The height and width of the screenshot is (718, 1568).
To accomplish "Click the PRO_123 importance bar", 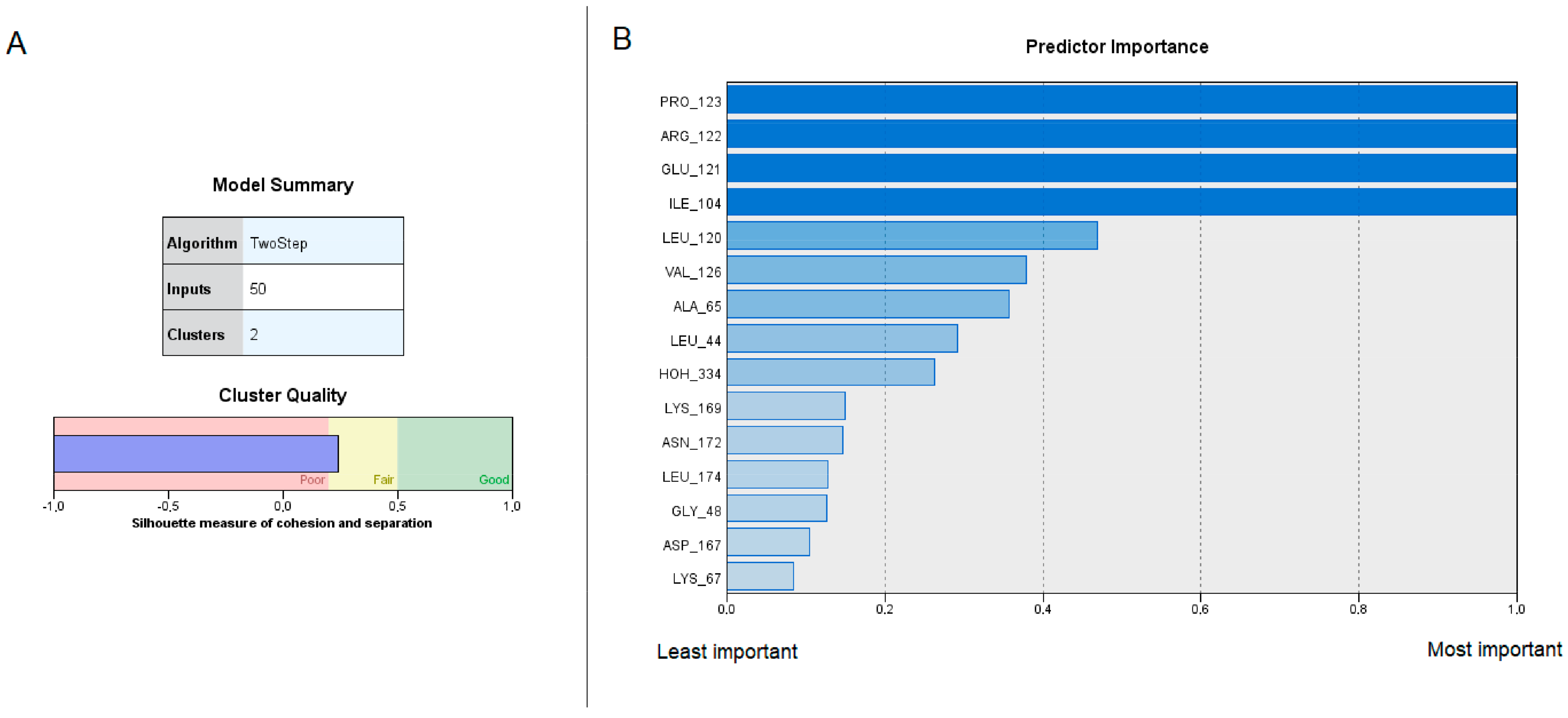I will pyautogui.click(x=1121, y=100).
